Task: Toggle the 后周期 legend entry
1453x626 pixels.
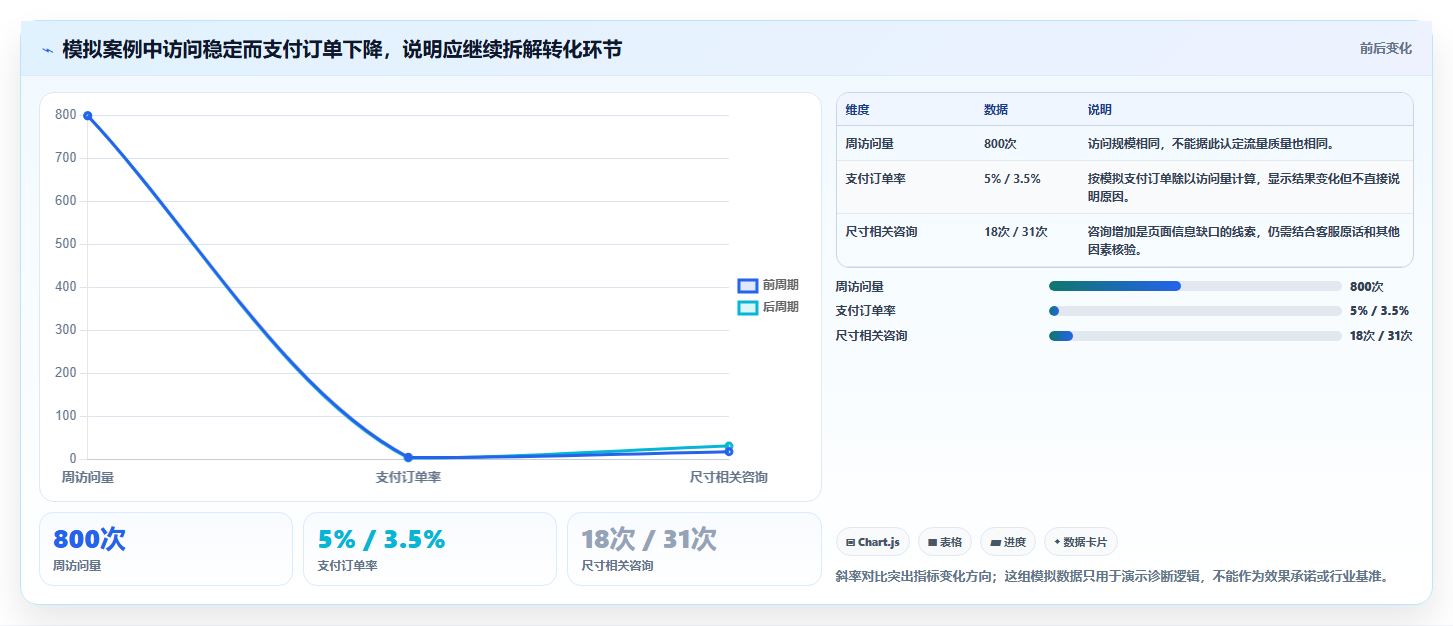Action: pyautogui.click(x=768, y=307)
